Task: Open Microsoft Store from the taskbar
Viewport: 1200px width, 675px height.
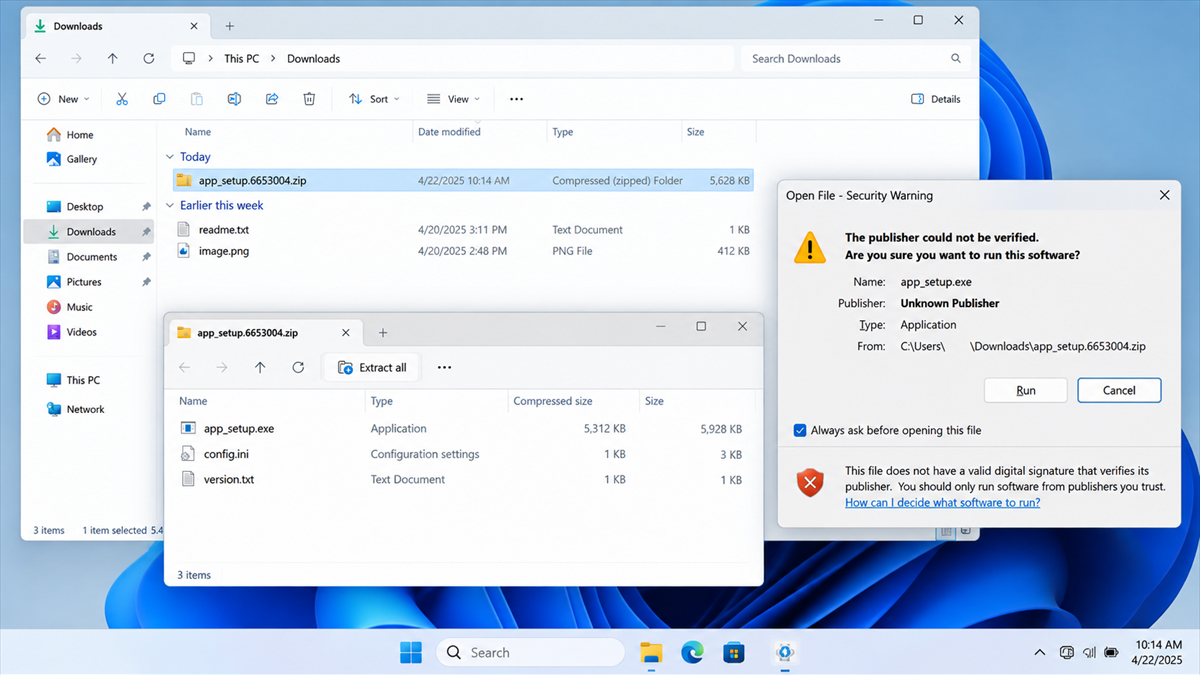Action: [734, 653]
